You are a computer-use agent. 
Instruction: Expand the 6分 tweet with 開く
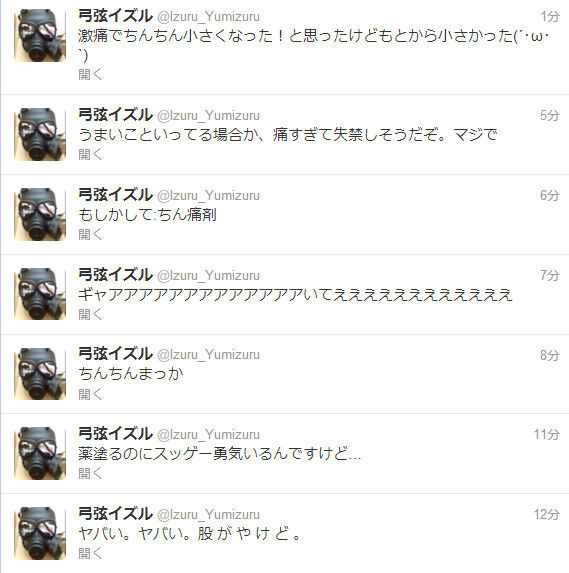(x=90, y=234)
